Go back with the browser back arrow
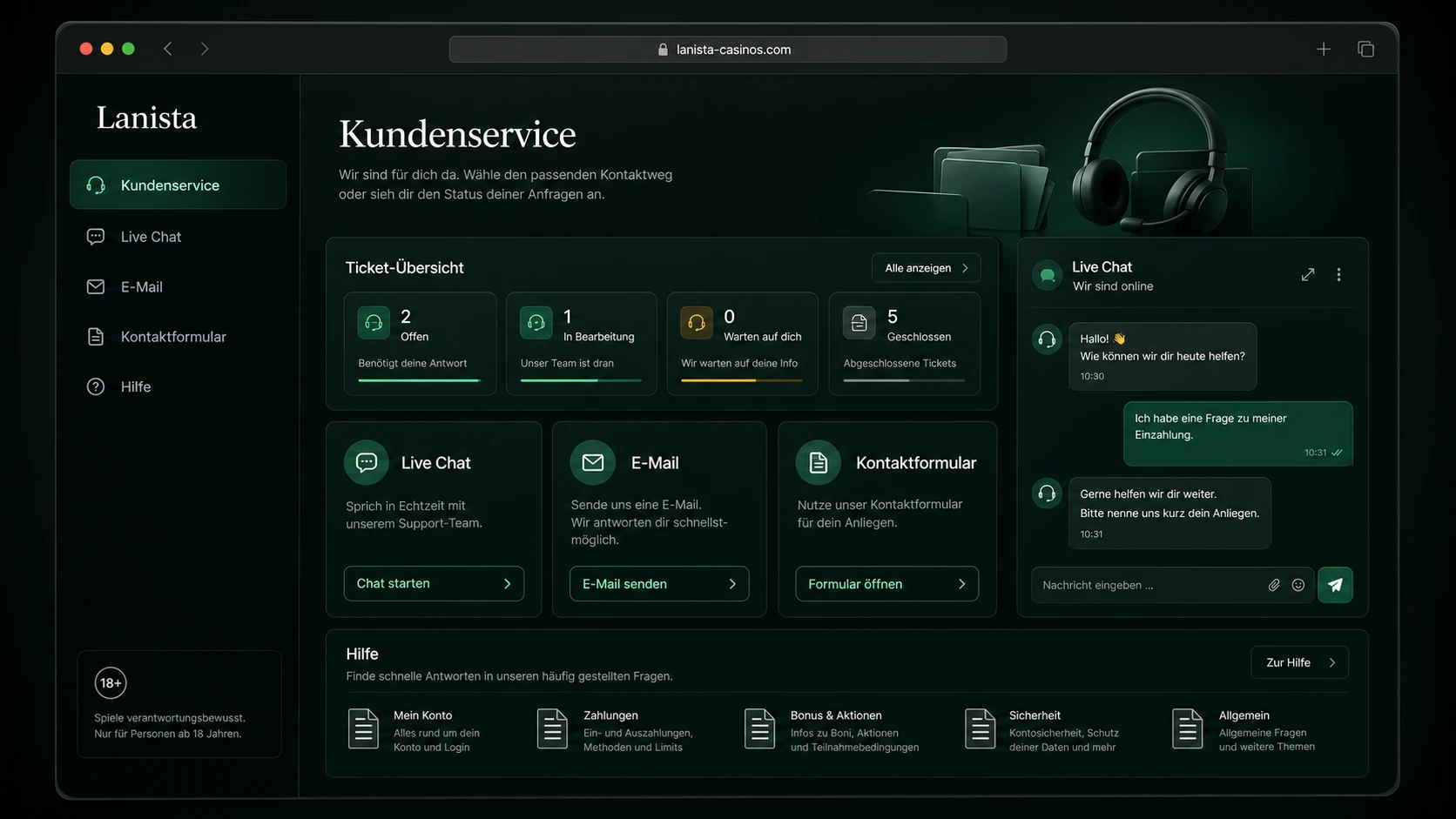The width and height of the screenshot is (1456, 819). (x=168, y=49)
